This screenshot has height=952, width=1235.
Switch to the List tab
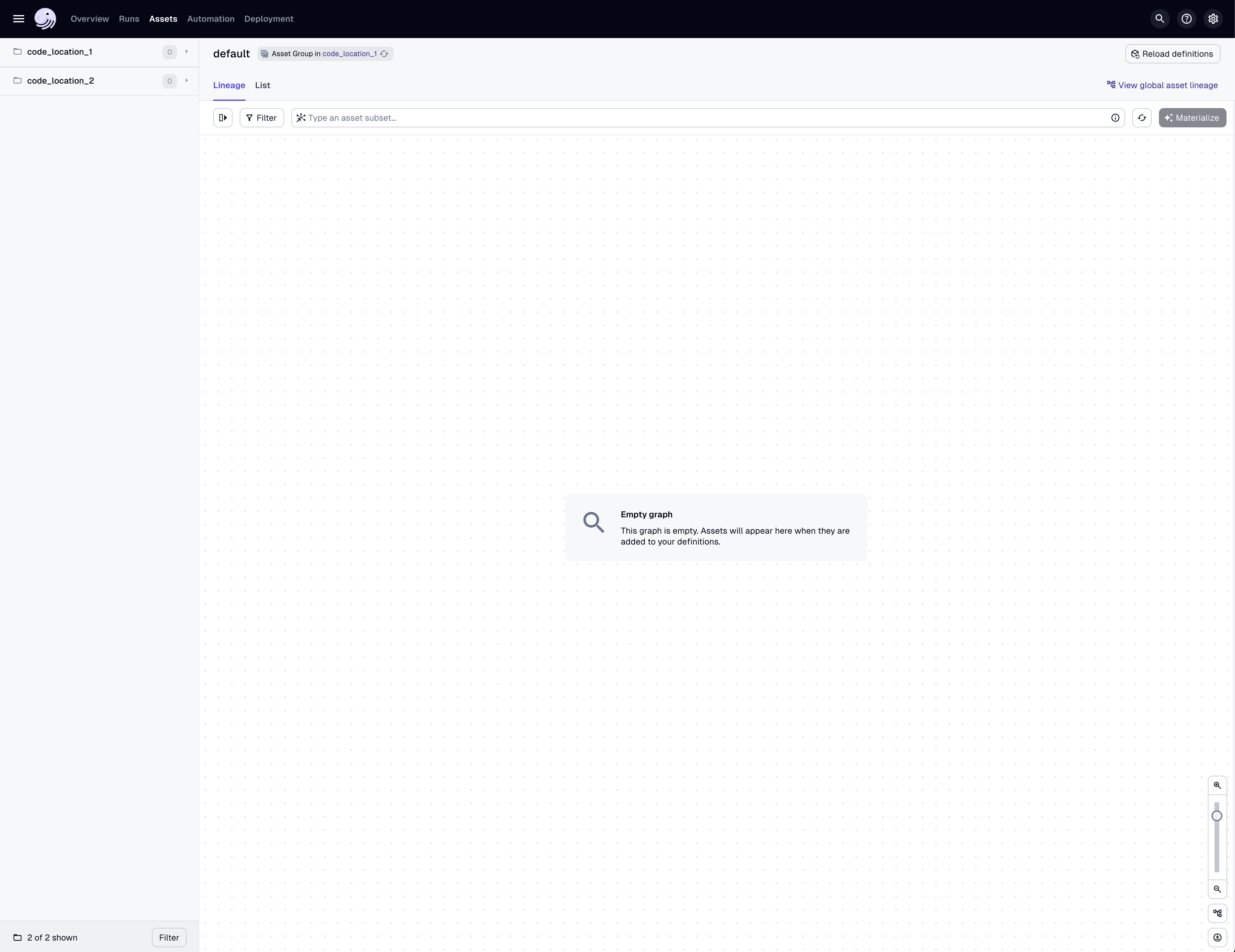[x=262, y=85]
